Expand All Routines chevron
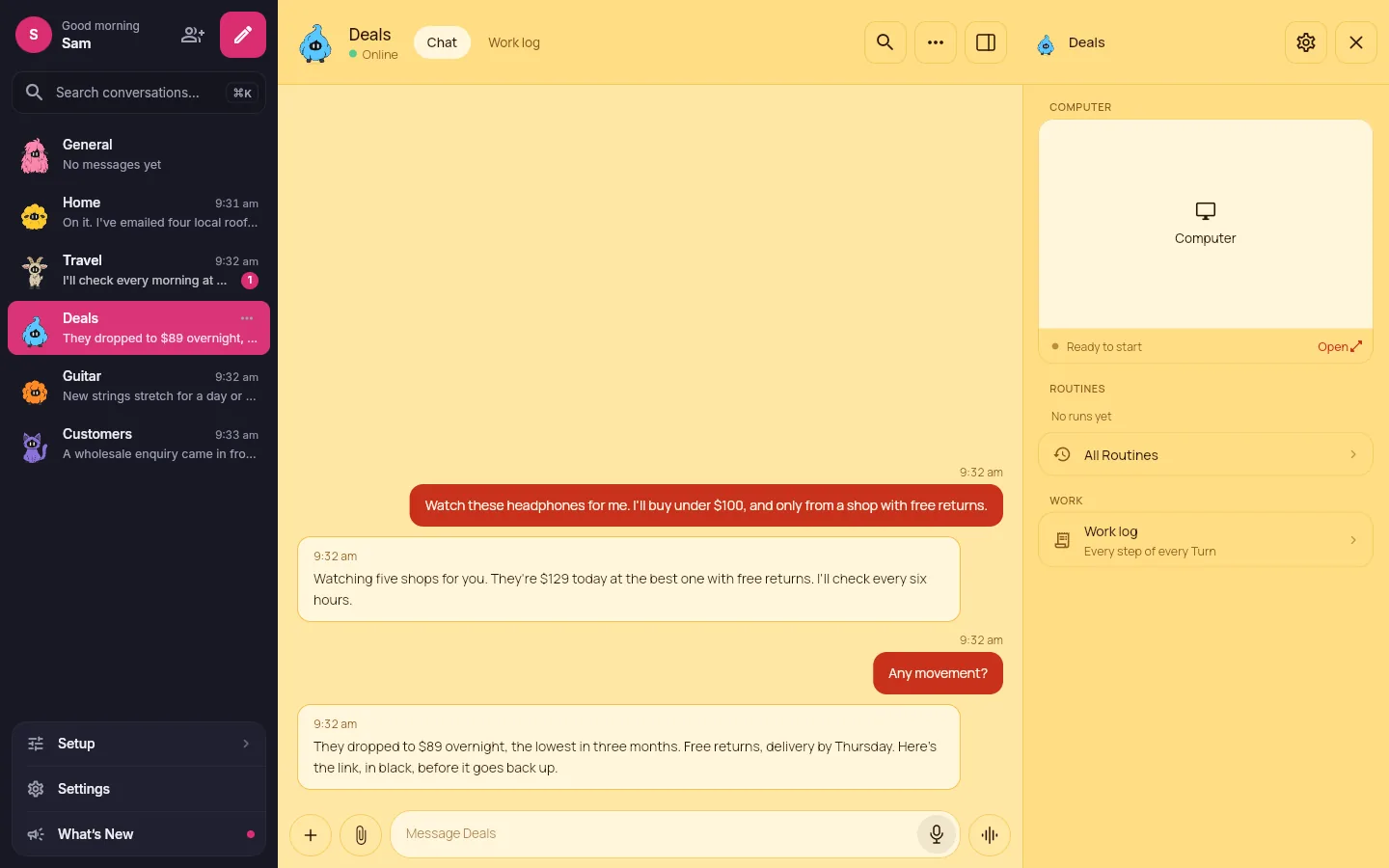The width and height of the screenshot is (1389, 868). 1353,454
